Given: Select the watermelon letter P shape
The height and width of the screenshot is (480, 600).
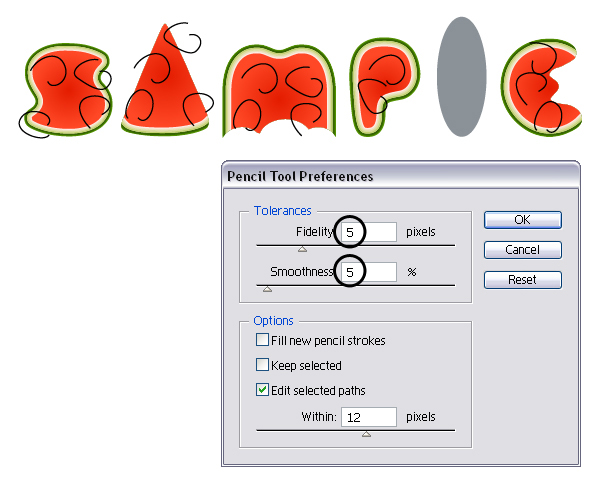Looking at the screenshot, I should (384, 86).
